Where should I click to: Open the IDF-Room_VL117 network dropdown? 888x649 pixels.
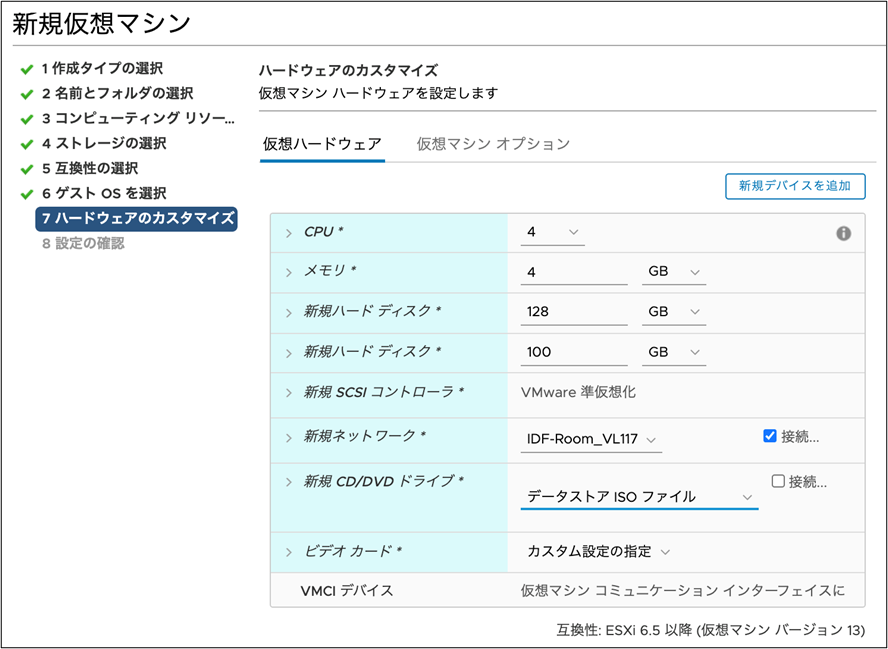[x=591, y=439]
